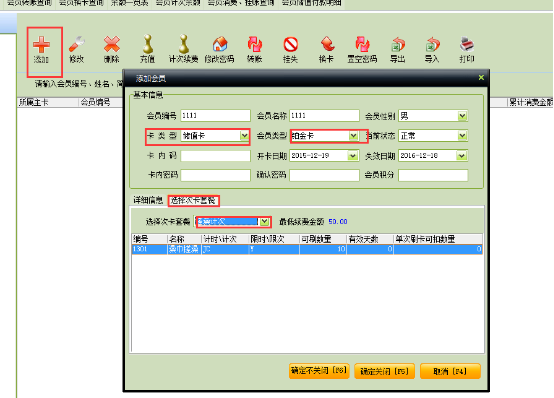The image size is (554, 398).
Task: Select the 挂失 (Report Loss) prohibition icon
Action: (290, 45)
